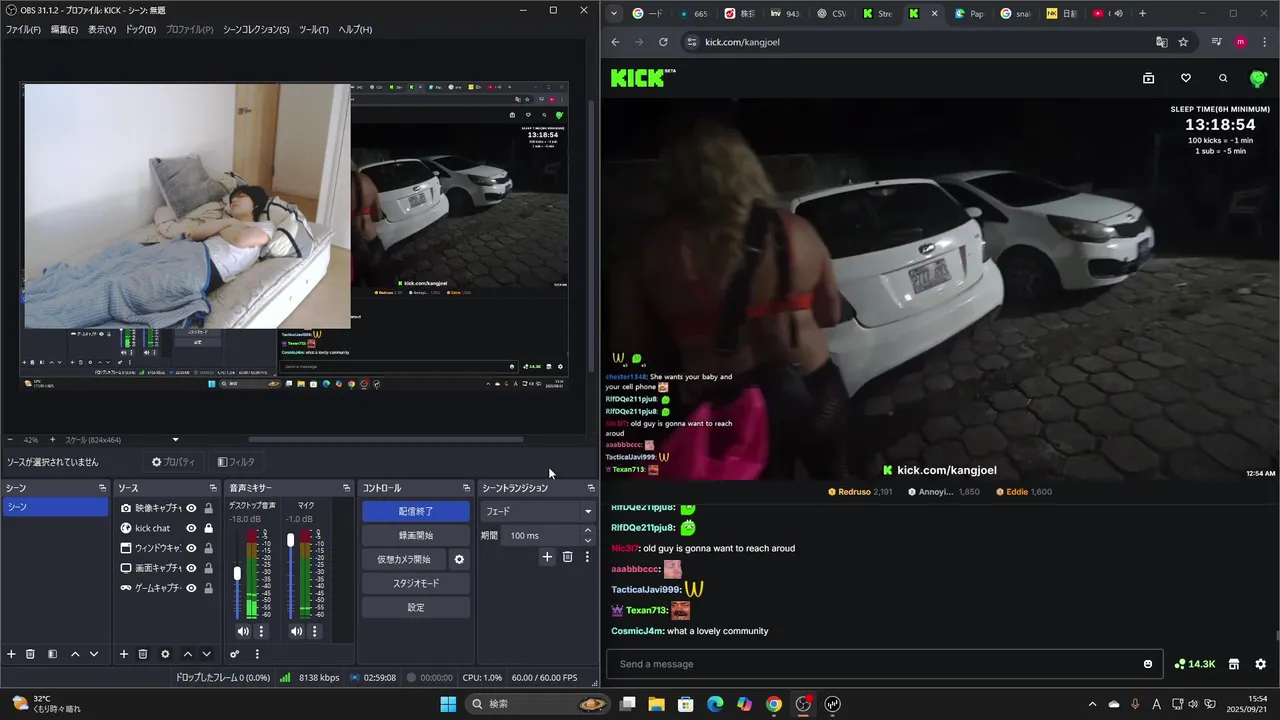
Task: Open デスクトップ音声 channel options menu
Action: [262, 631]
